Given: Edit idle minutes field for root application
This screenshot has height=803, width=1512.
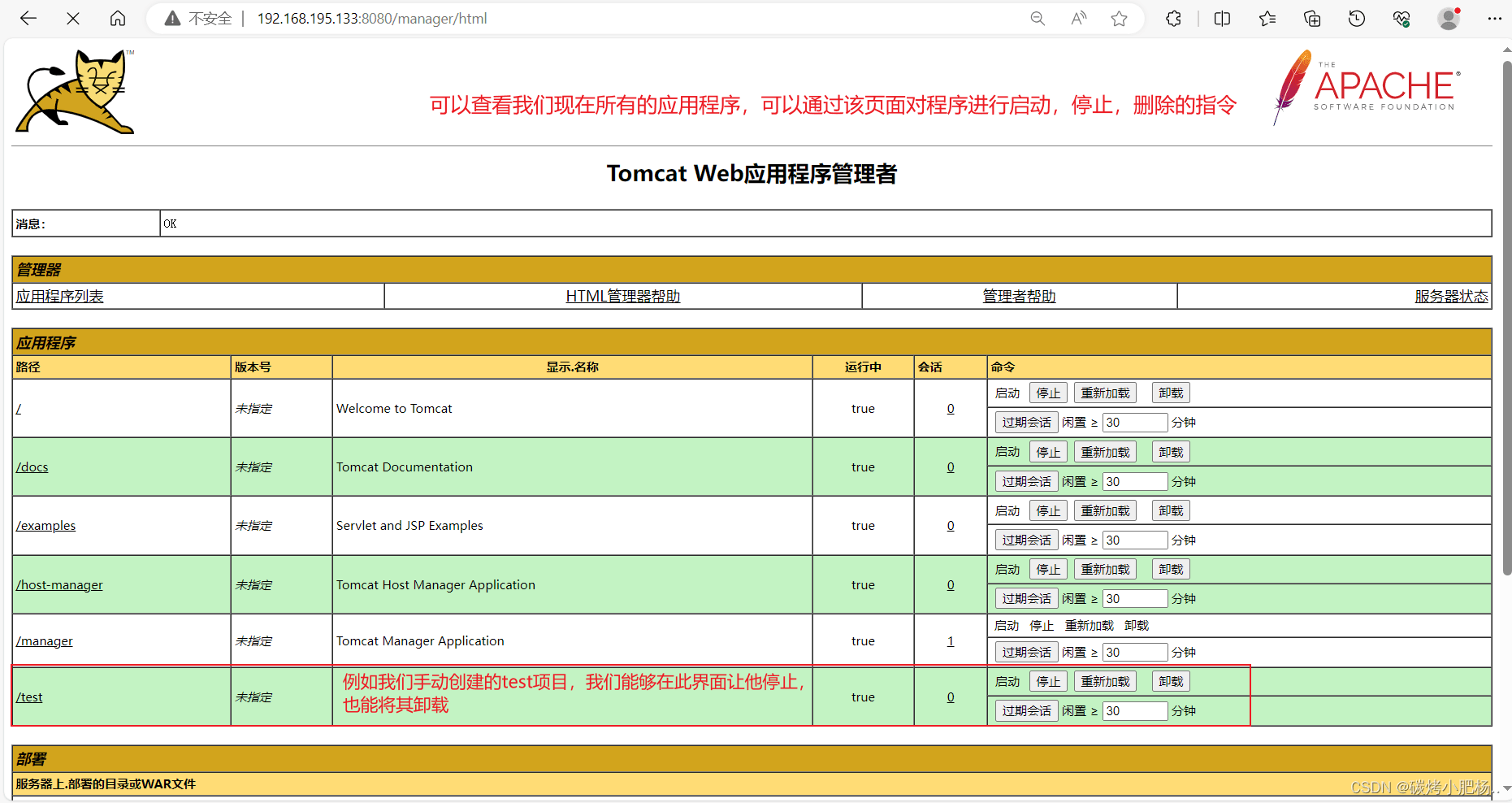Looking at the screenshot, I should click(x=1135, y=423).
